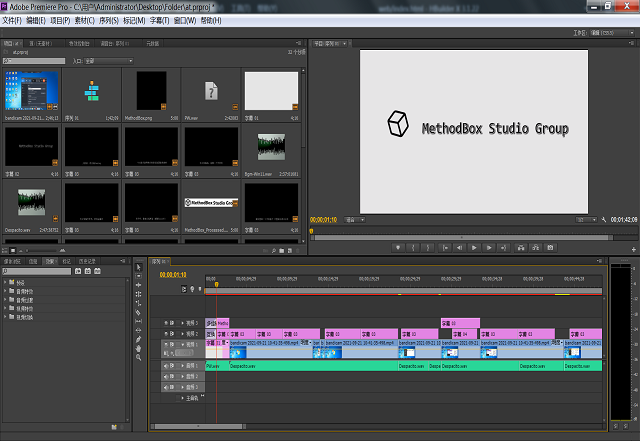Click the Mark In brace button
Viewport: 640px width, 441px height.
(x=413, y=247)
